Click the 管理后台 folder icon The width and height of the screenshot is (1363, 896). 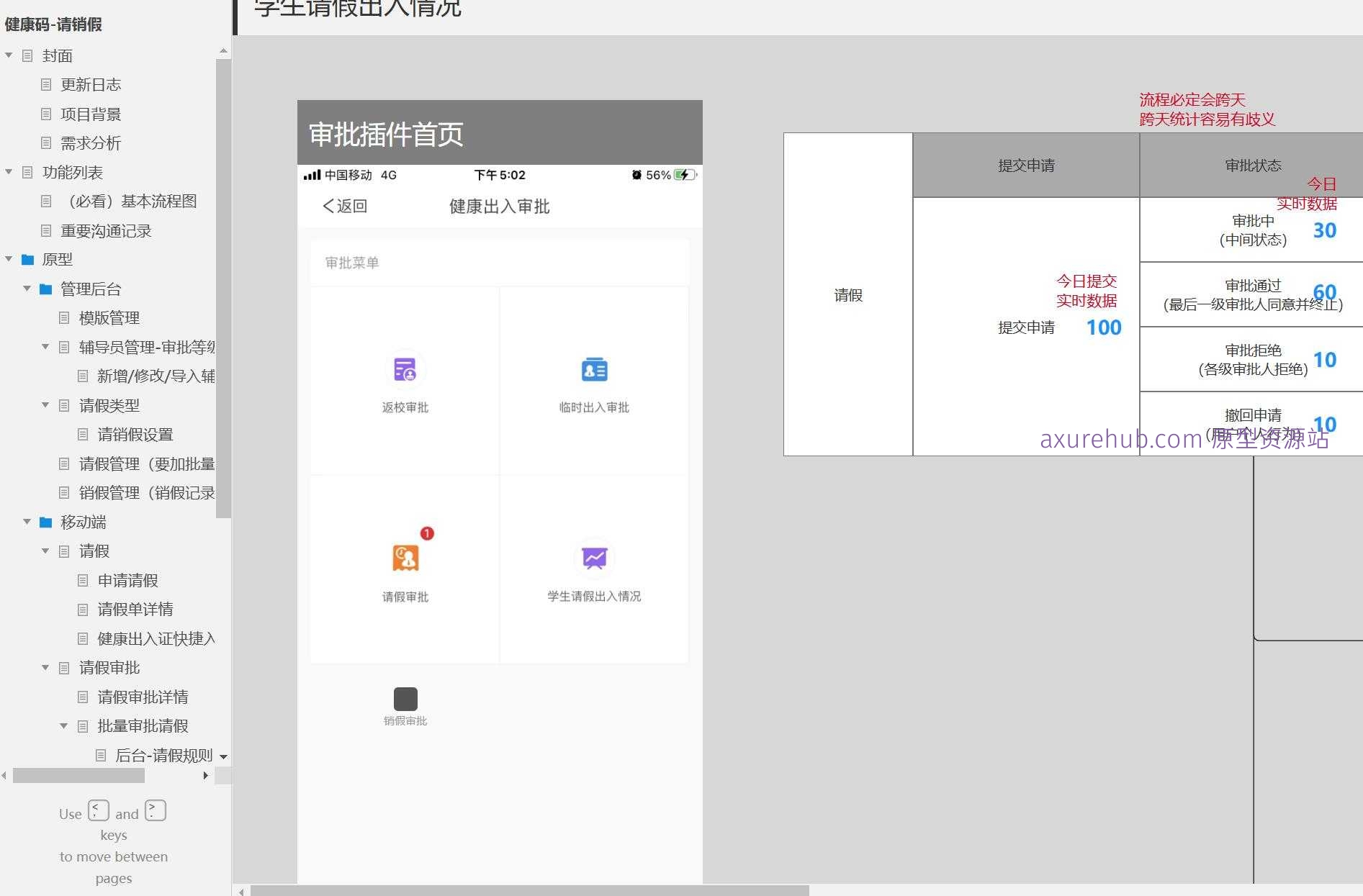click(x=45, y=289)
